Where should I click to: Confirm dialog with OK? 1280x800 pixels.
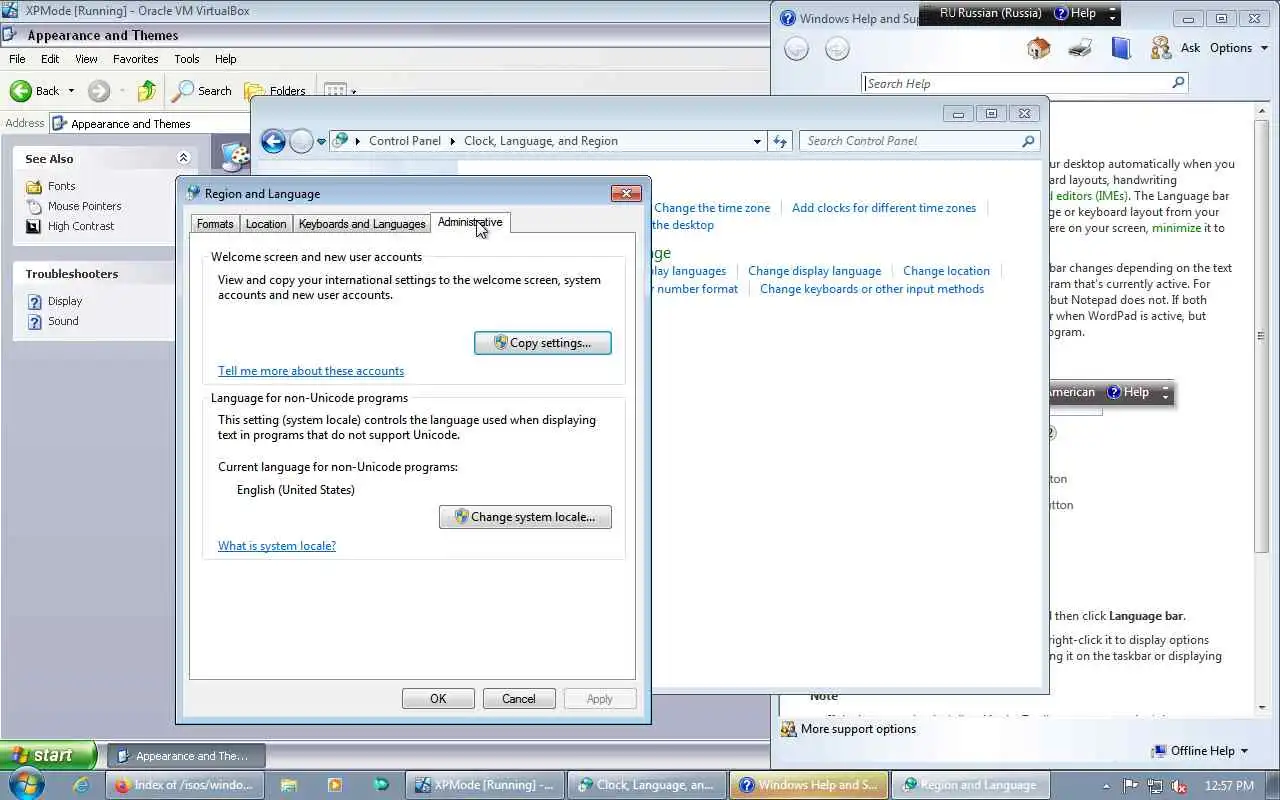coord(438,699)
